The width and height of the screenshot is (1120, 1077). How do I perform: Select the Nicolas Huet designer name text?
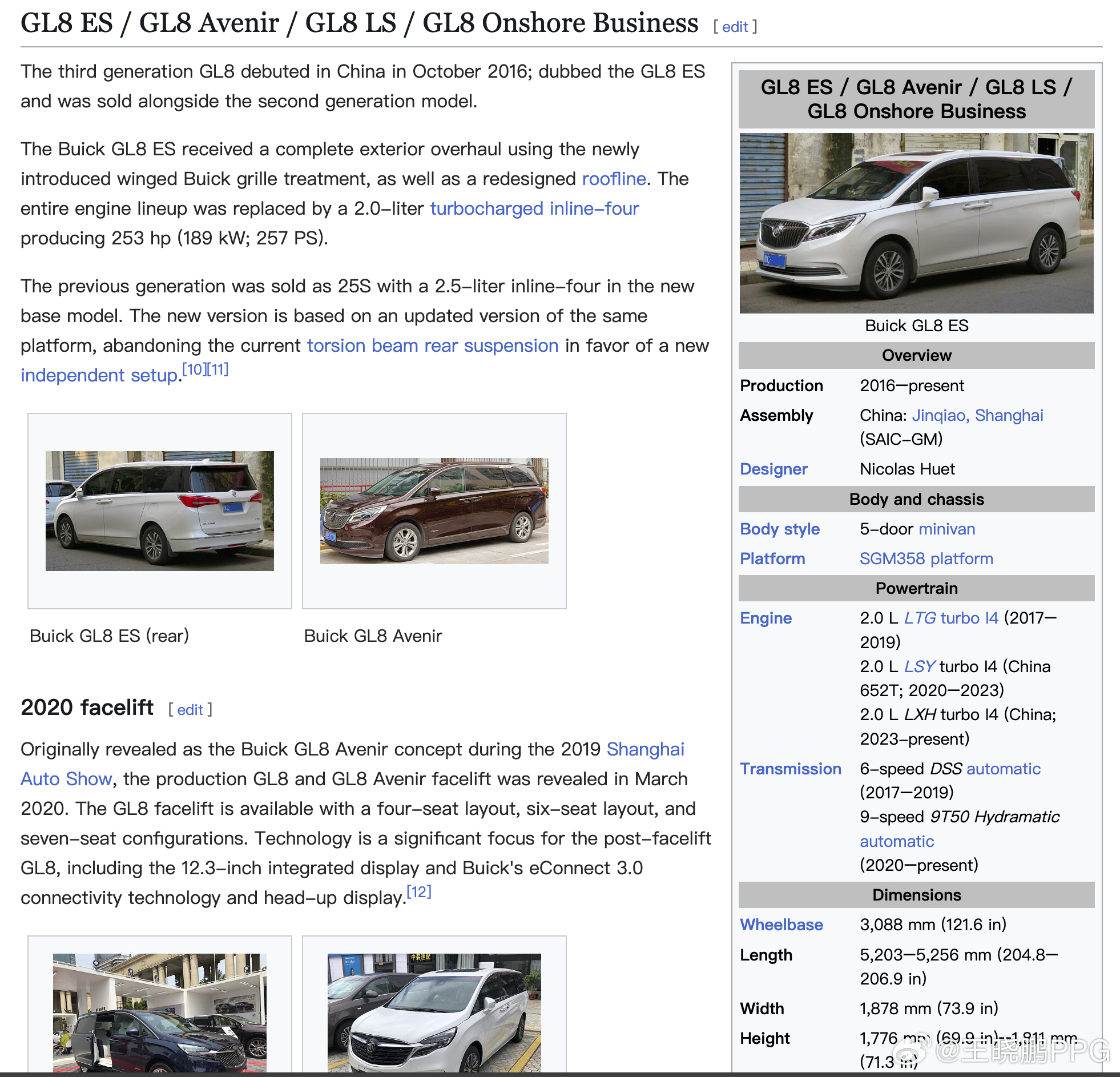click(907, 469)
